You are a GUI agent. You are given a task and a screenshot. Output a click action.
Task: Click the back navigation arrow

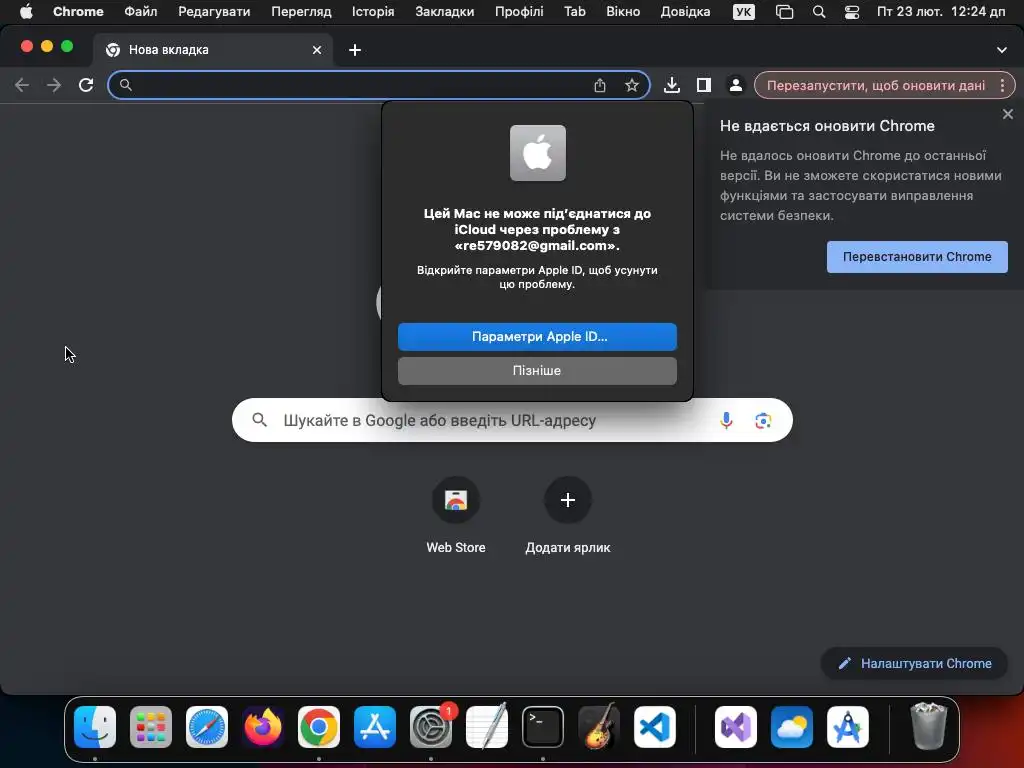point(22,85)
